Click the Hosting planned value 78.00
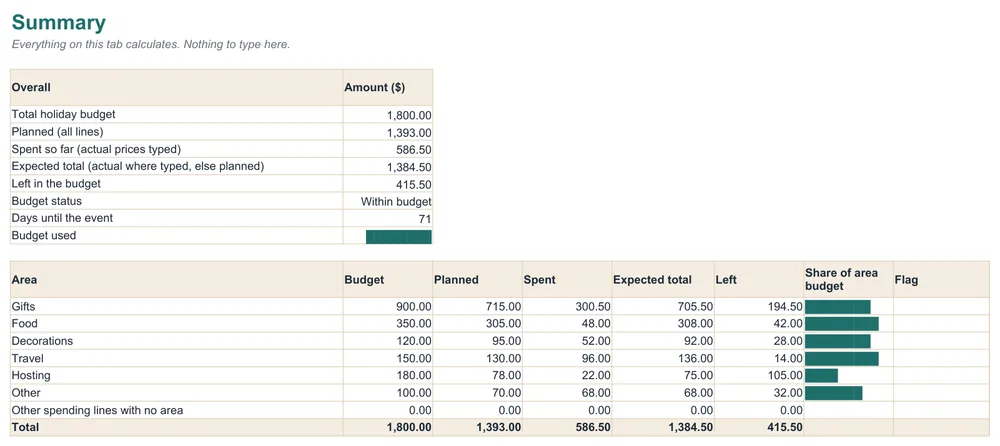This screenshot has width=1000, height=446. (506, 376)
